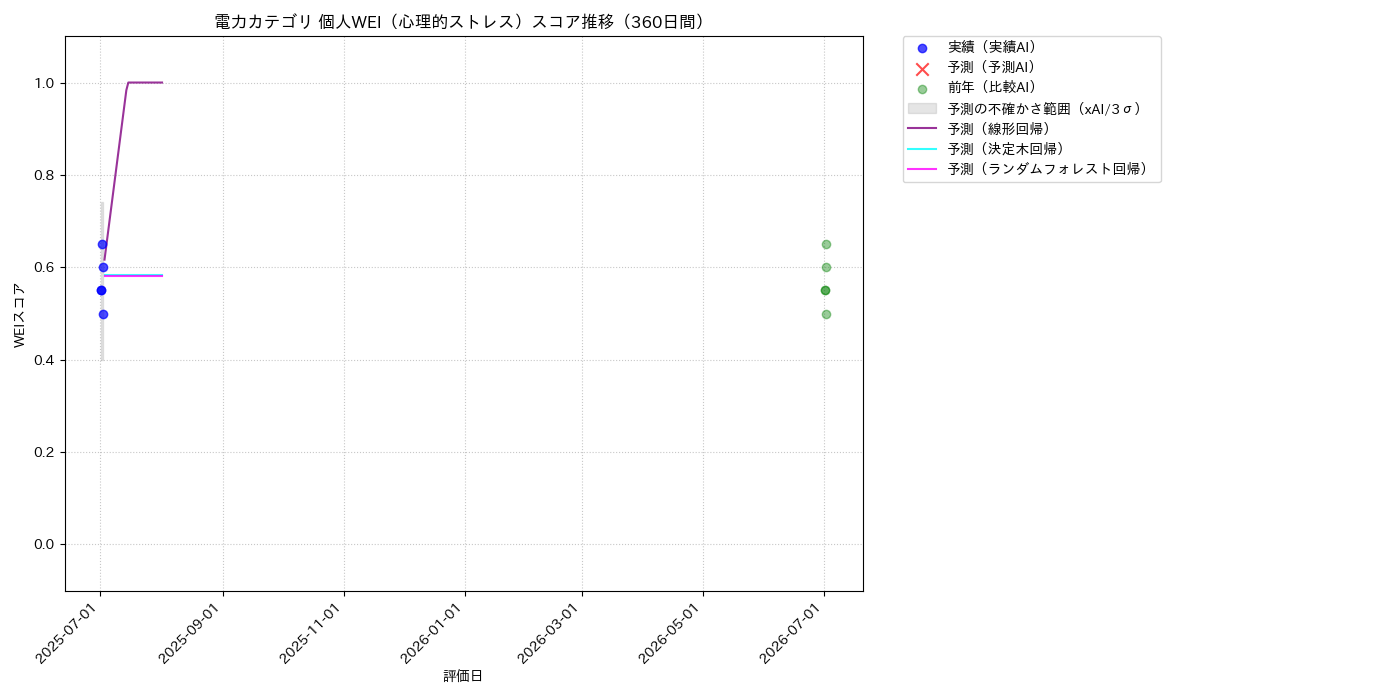
Task: Click the green previous-year point at 0.65
Action: coord(826,244)
